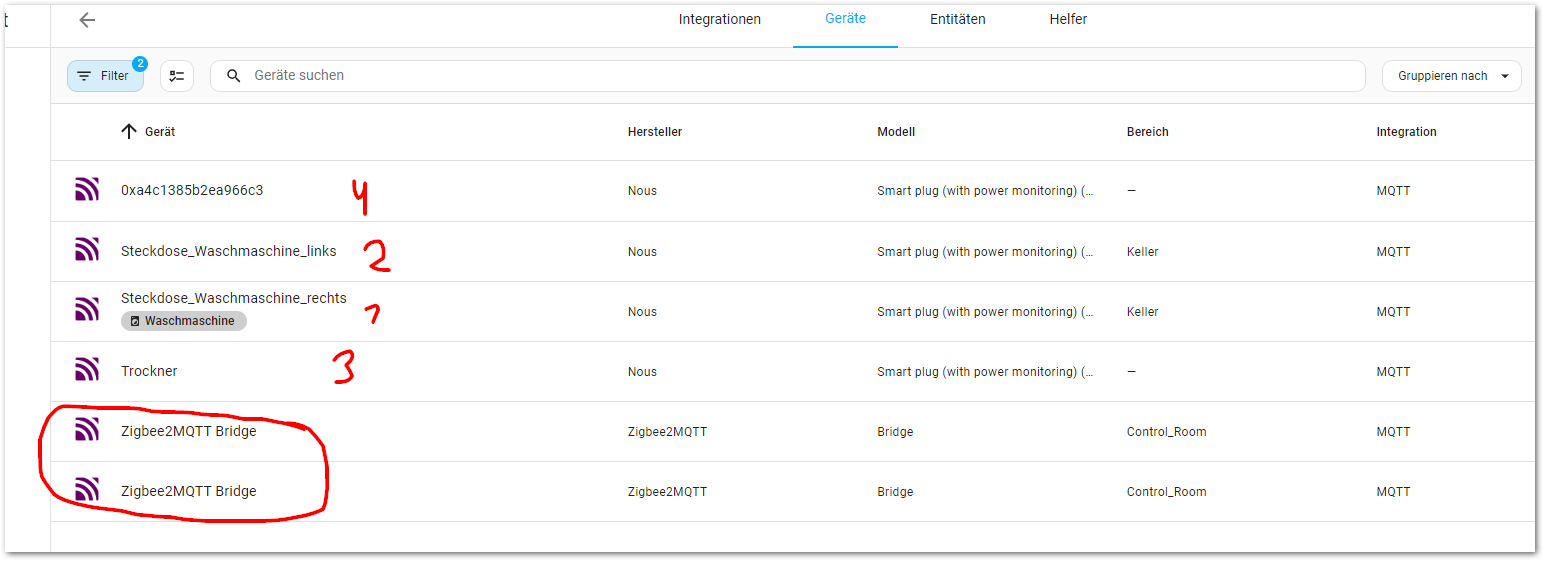Viewport: 1544px width, 561px height.
Task: Click MQTT icon beside Steckdose_Waschmaschine_rechts
Action: coord(87,311)
